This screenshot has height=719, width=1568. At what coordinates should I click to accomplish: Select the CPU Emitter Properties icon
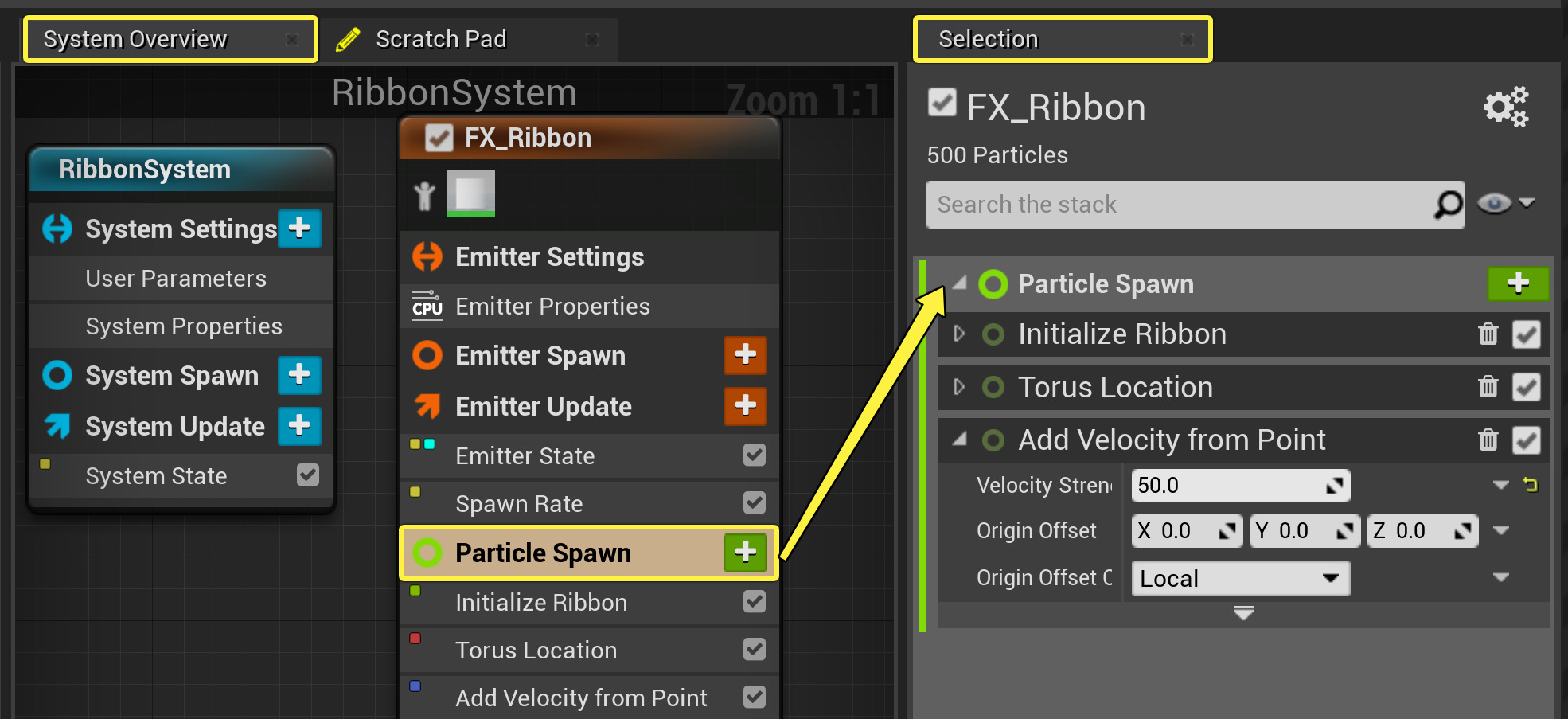click(x=427, y=306)
